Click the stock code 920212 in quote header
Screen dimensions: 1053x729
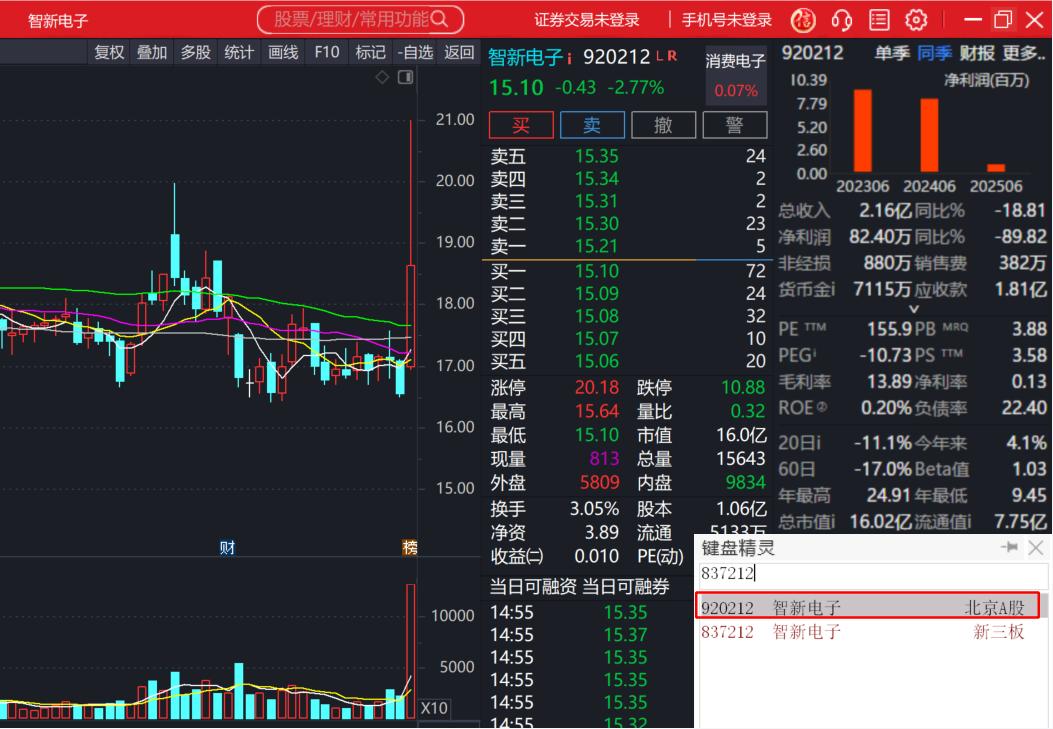616,58
